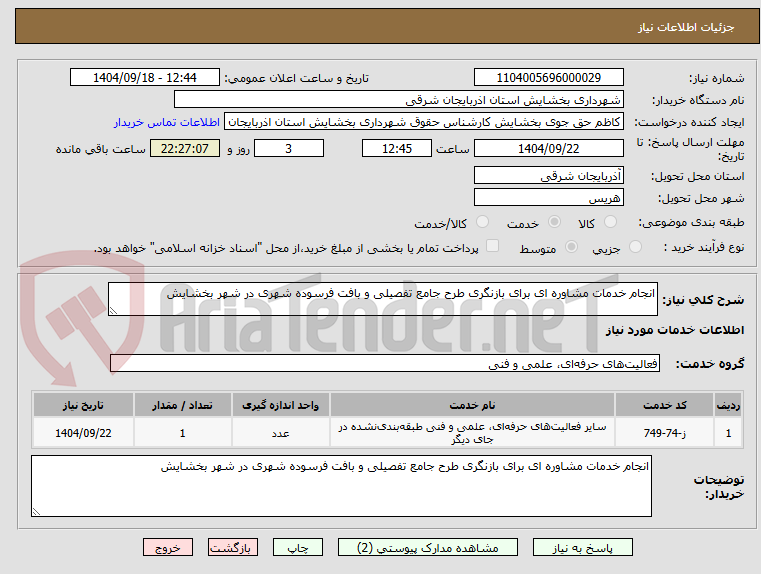Click the deadline date field 1404/09/22
Viewport: 761px width, 574px height.
coord(548,148)
